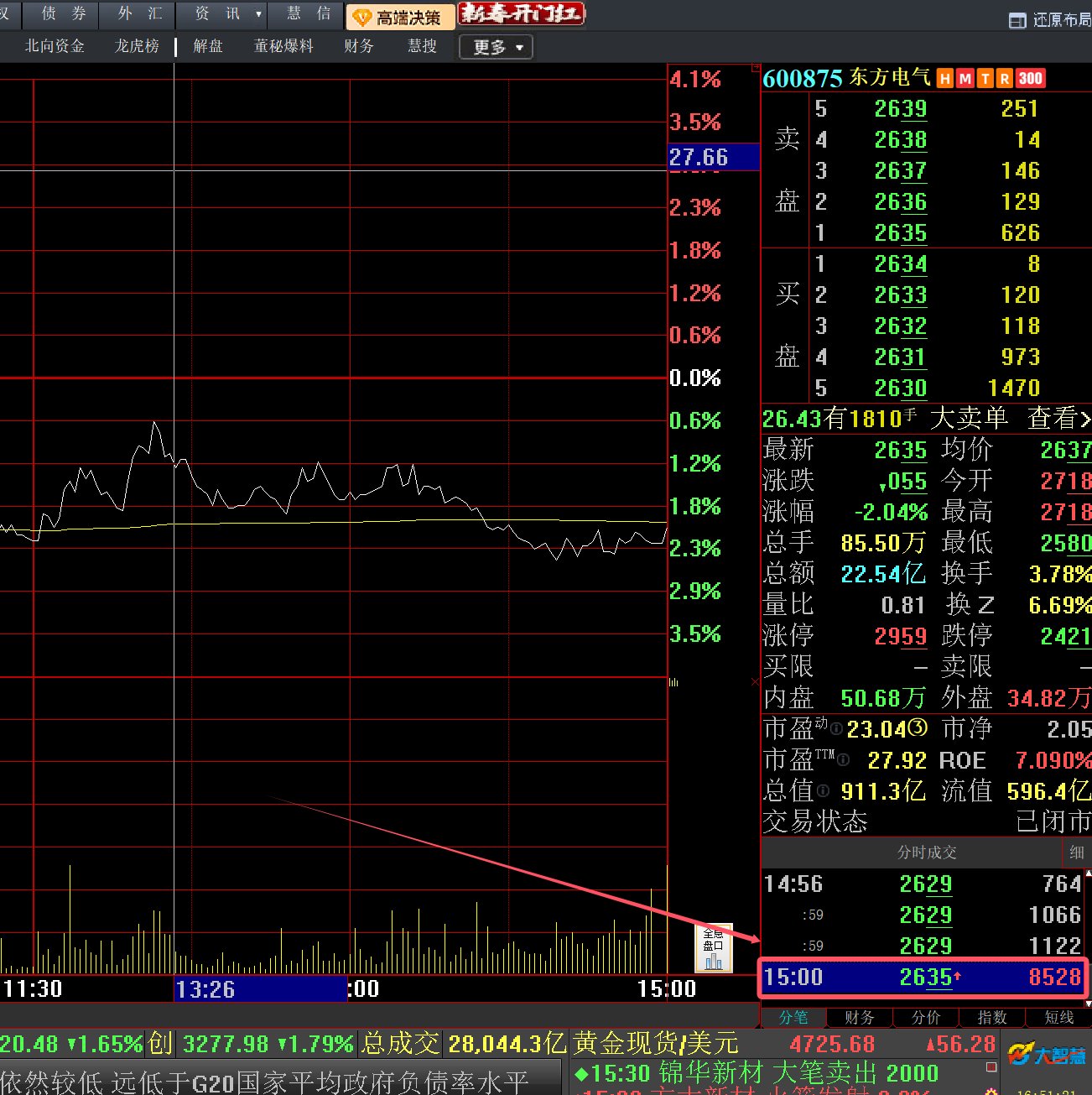The height and width of the screenshot is (1095, 1092).
Task: Click buy level 4 volume 973
Action: (1021, 357)
